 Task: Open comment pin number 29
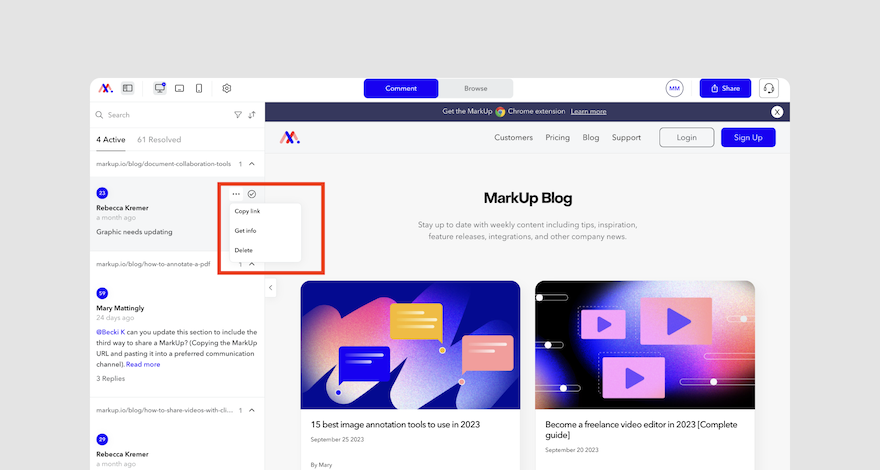coord(102,439)
